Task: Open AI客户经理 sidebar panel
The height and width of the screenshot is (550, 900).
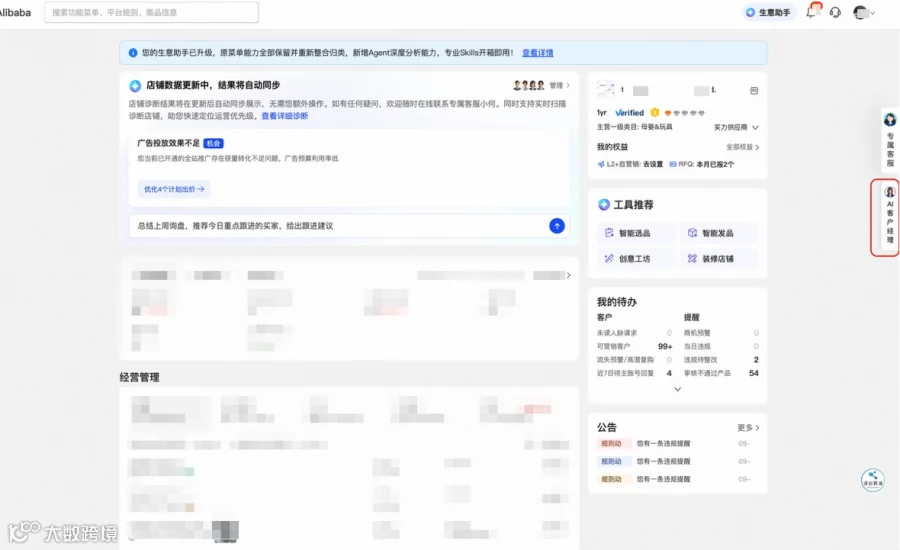Action: tap(889, 217)
